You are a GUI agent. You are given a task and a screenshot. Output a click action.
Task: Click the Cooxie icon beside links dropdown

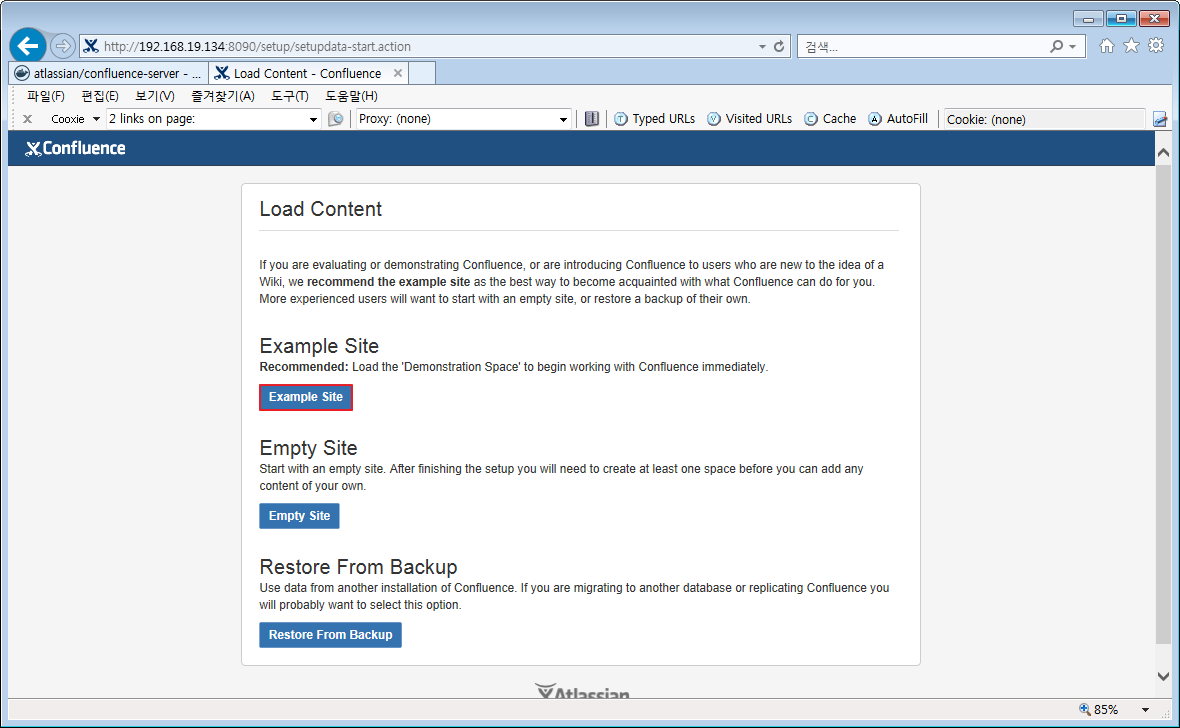pyautogui.click(x=336, y=119)
